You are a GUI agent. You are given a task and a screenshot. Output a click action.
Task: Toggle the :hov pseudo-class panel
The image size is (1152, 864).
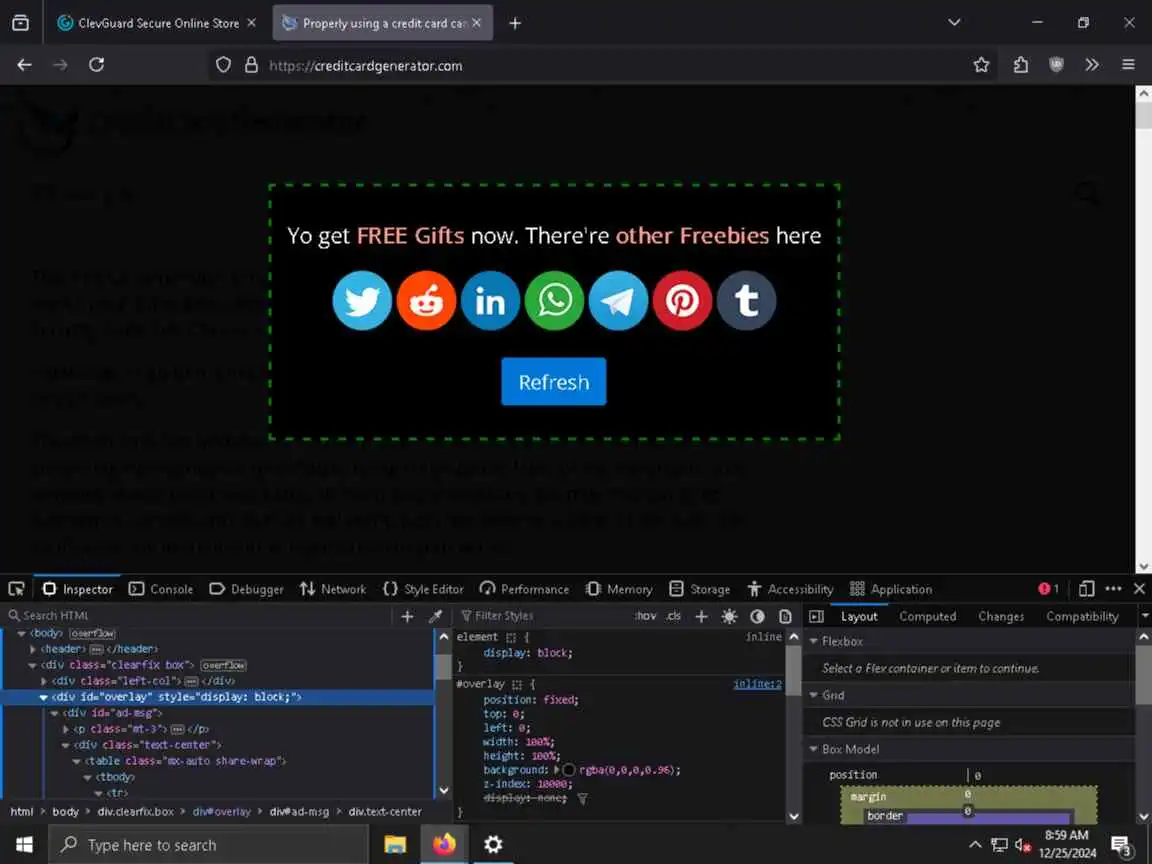click(x=645, y=616)
